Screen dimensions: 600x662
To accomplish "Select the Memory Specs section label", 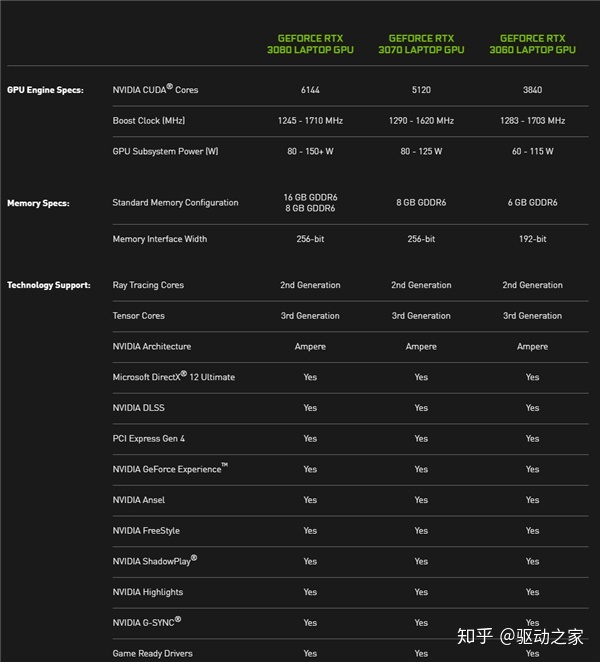I will coord(38,203).
